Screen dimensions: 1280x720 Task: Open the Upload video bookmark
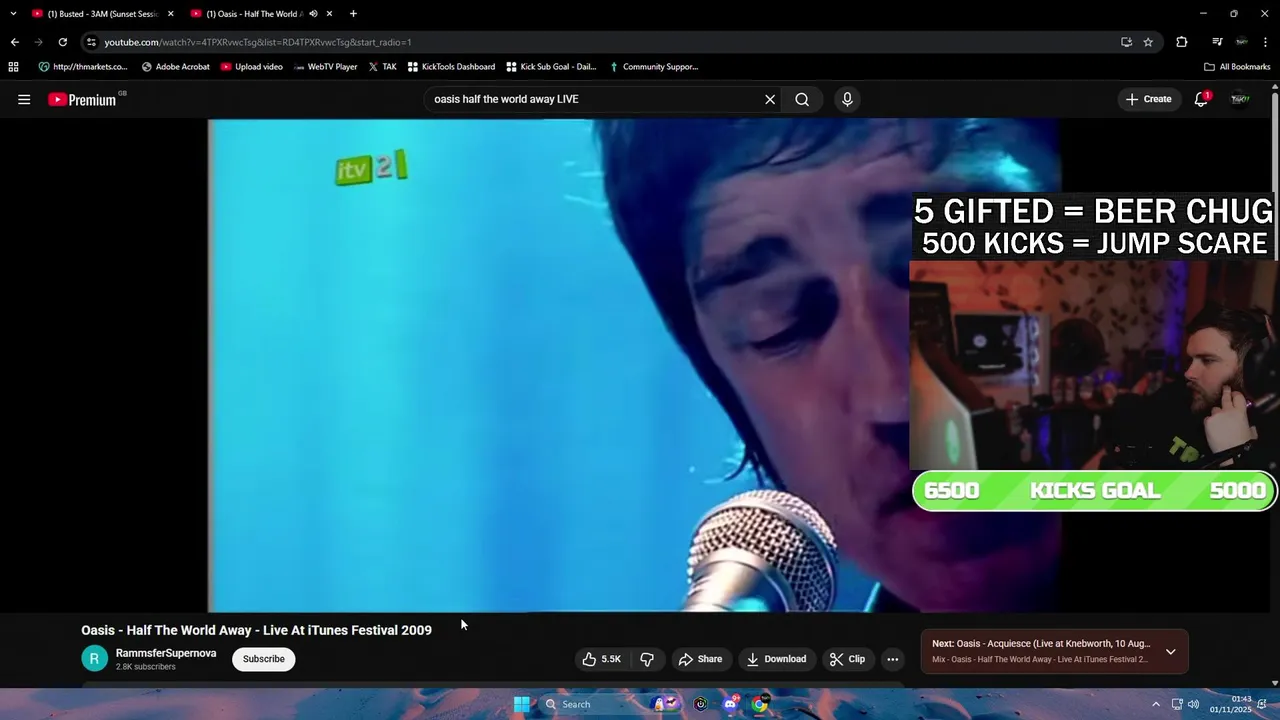252,67
